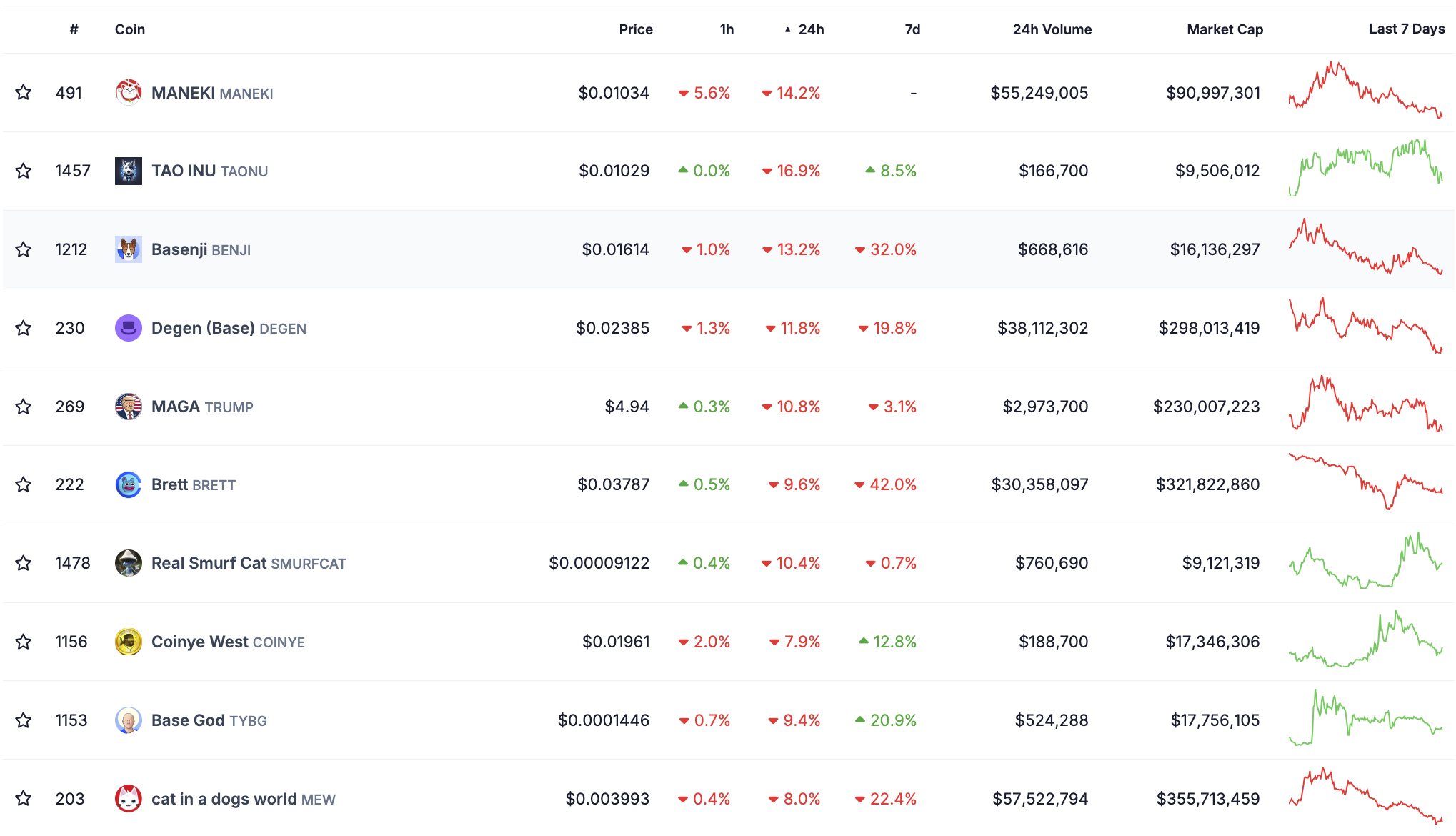The width and height of the screenshot is (1456, 836).
Task: Click Brett 7-day sparkline
Action: 1365,481
